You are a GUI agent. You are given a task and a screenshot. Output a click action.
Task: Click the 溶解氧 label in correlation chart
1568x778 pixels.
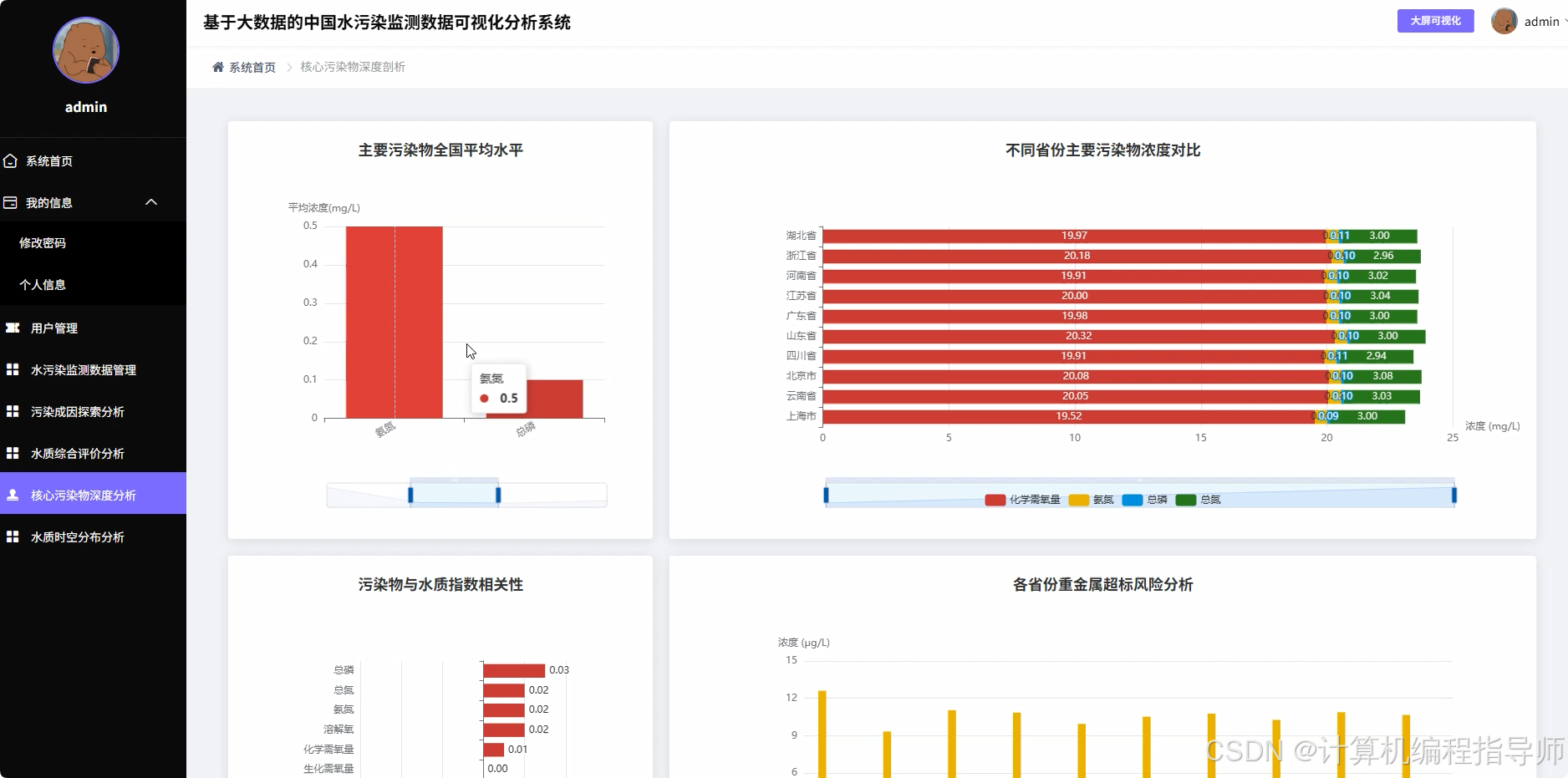point(339,730)
